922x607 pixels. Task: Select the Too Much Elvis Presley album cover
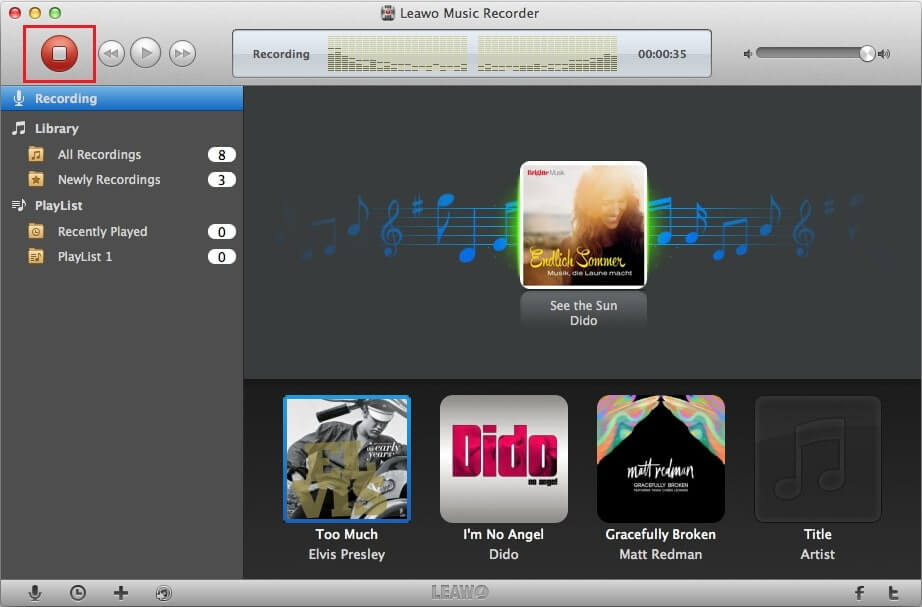point(346,459)
